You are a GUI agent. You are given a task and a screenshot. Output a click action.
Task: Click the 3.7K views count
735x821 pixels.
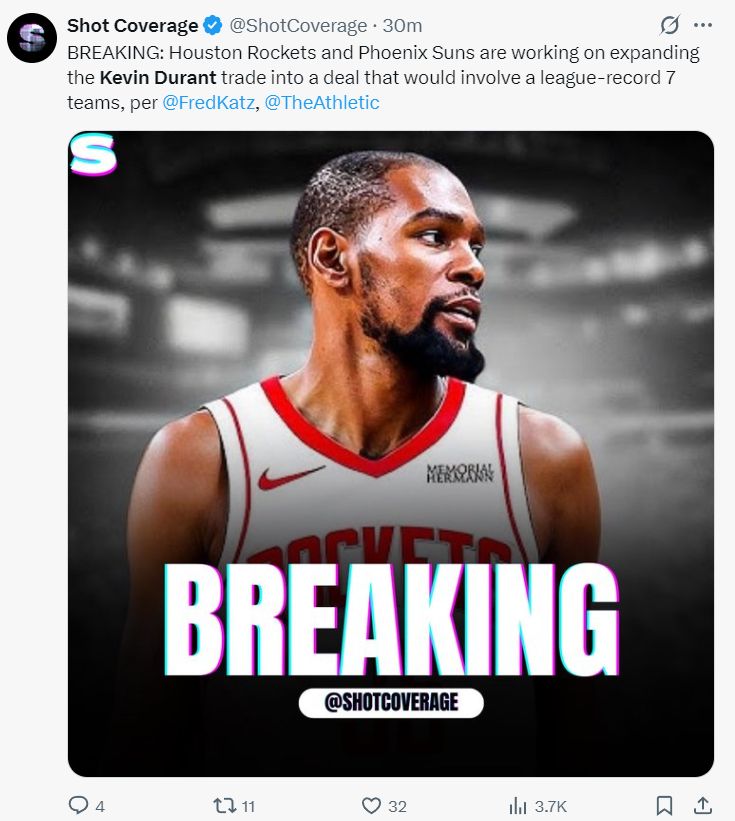pyautogui.click(x=552, y=806)
